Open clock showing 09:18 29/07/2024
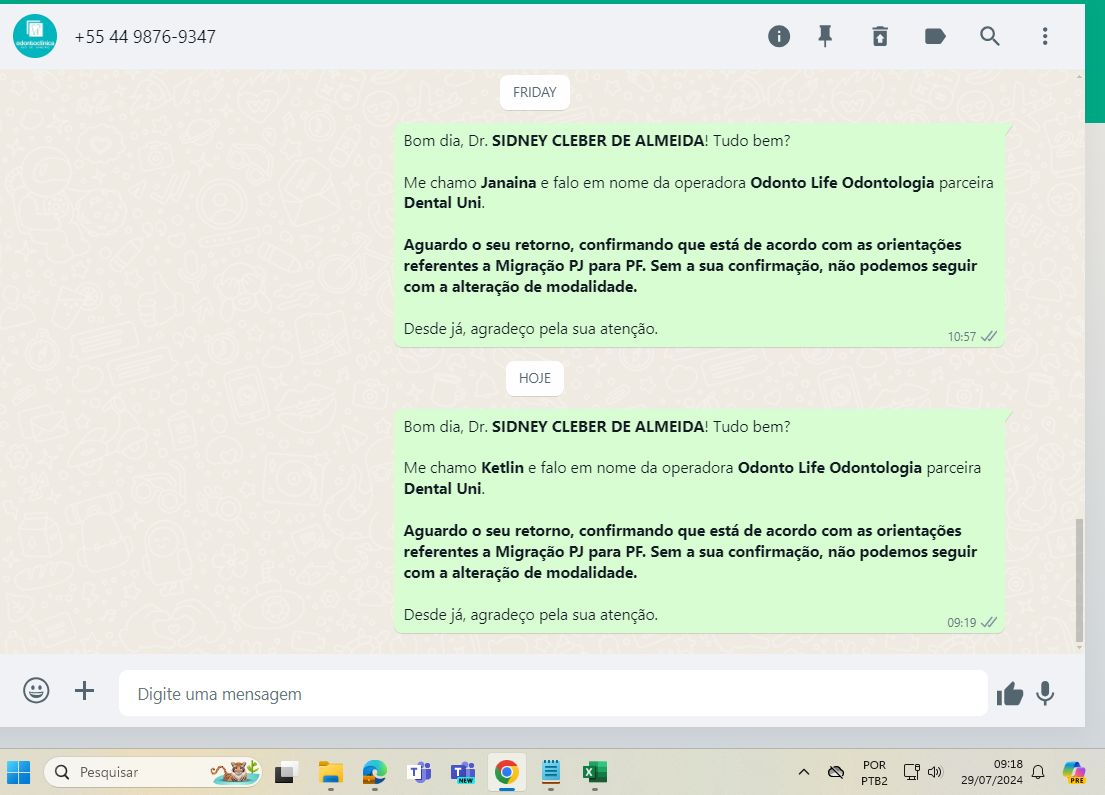1105x795 pixels. point(992,772)
